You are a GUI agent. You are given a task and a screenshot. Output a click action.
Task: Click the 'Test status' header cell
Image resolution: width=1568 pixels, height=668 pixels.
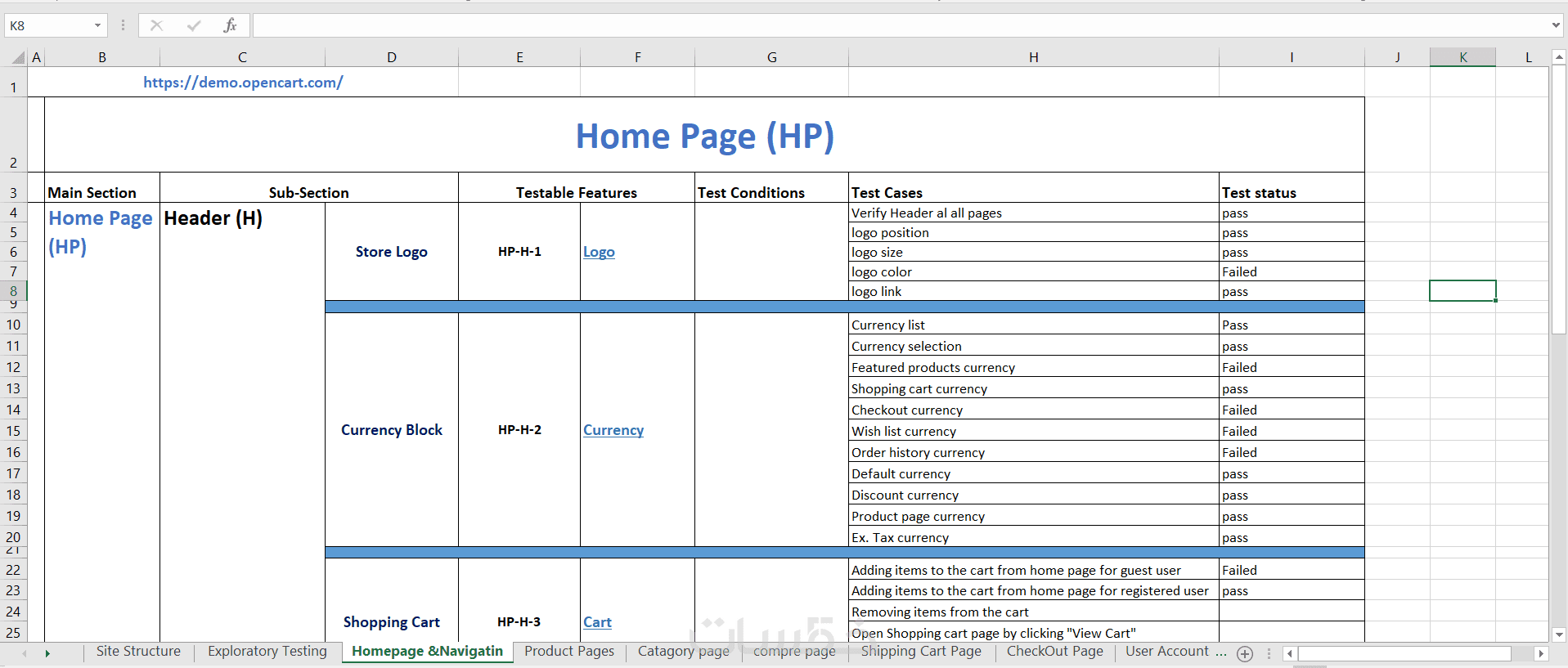click(1292, 187)
